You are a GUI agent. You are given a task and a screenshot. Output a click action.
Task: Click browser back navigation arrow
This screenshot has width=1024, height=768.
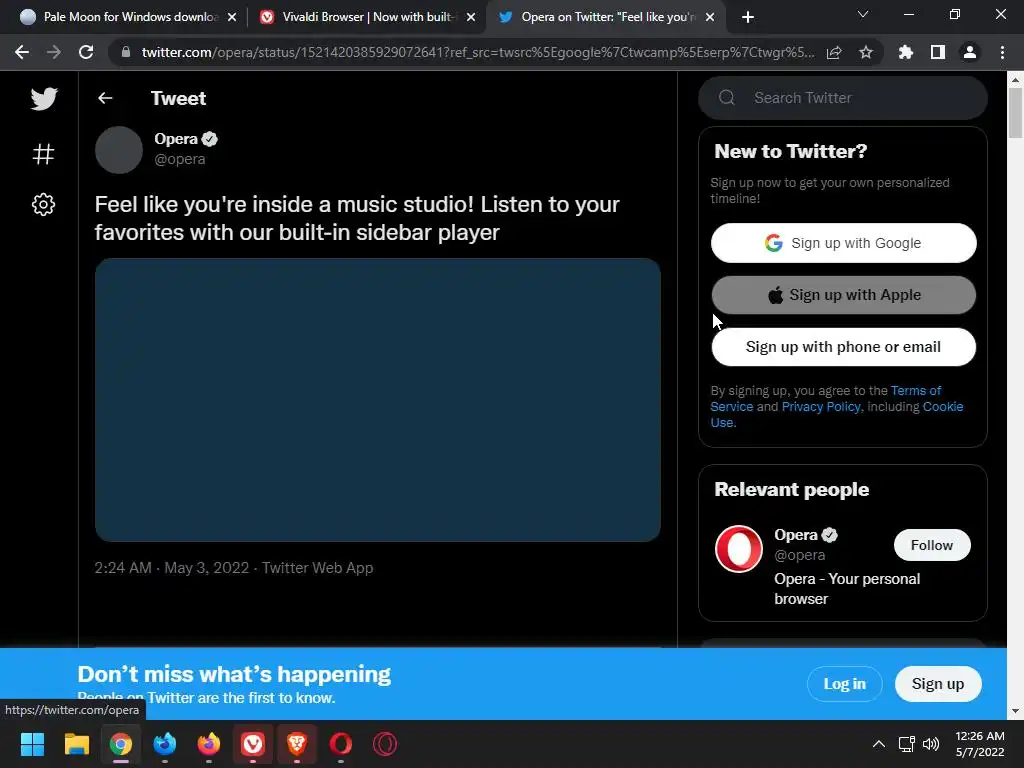click(22, 52)
